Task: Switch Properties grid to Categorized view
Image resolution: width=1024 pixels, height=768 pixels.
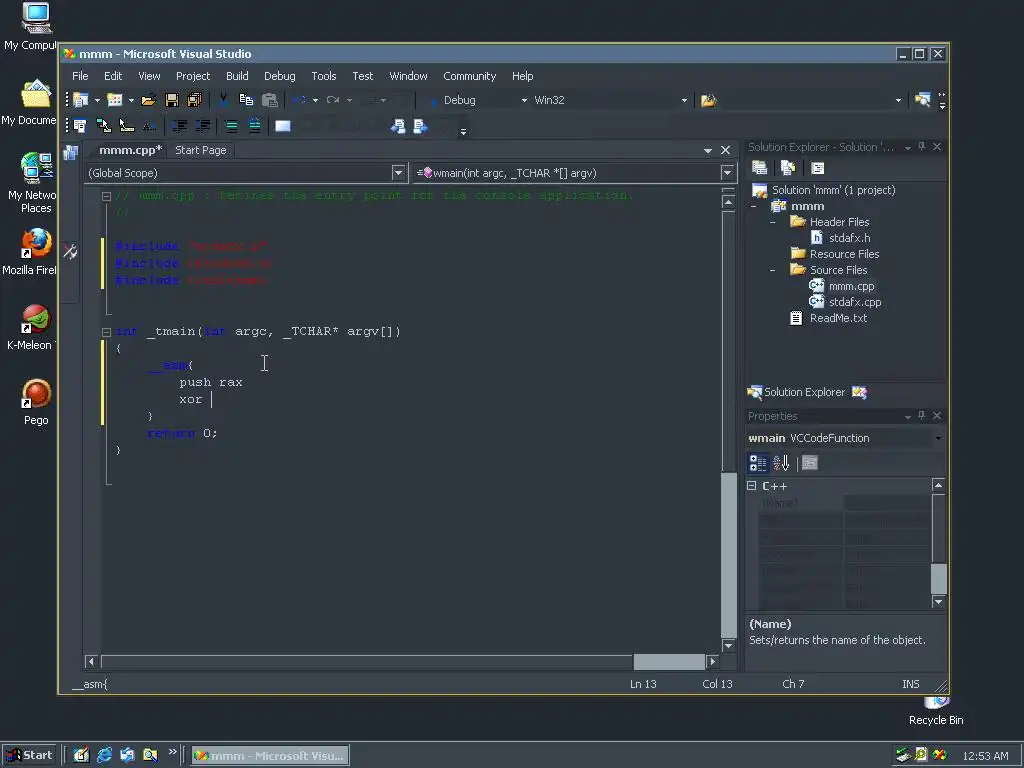Action: pos(758,463)
